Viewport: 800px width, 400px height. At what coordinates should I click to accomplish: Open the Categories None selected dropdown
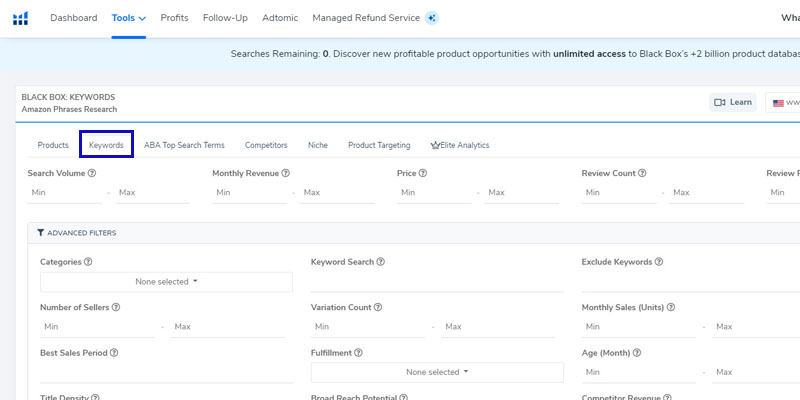(x=166, y=282)
